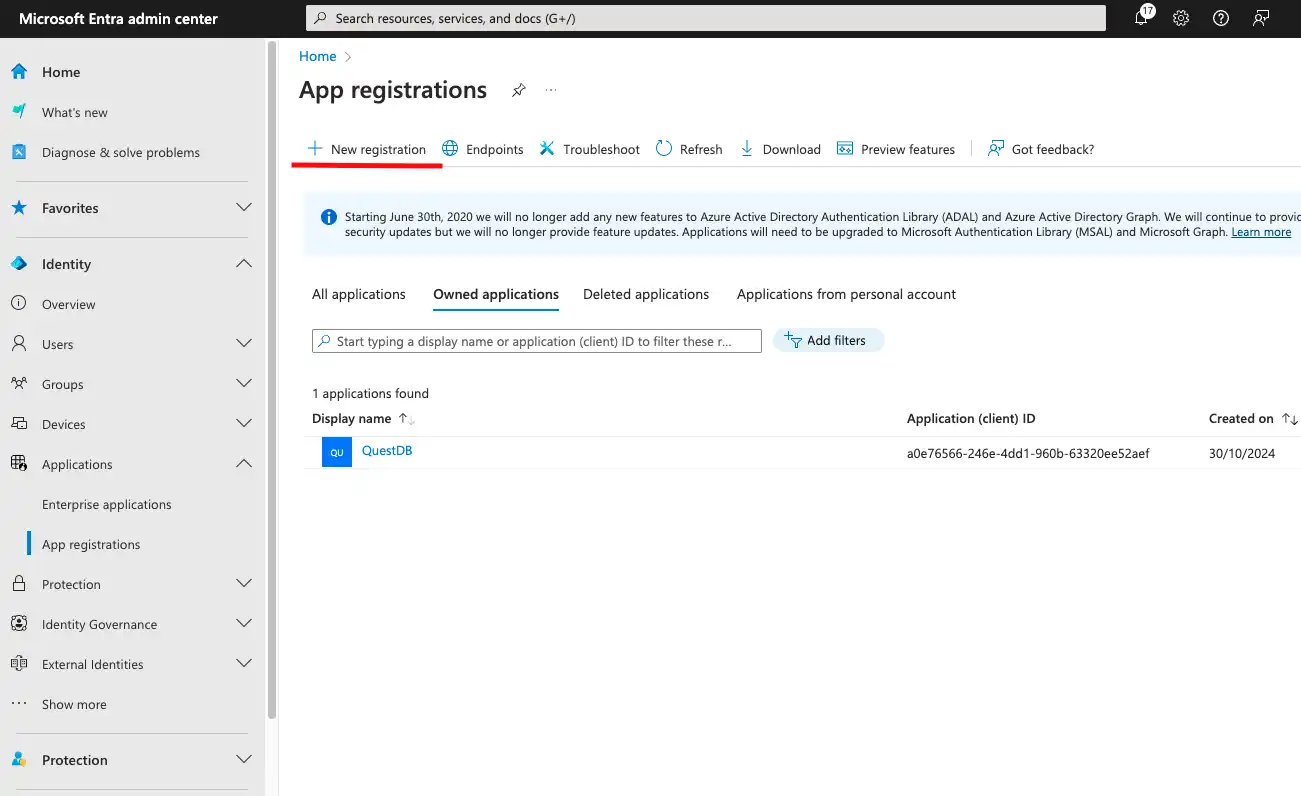This screenshot has height=796, width=1301.
Task: Click the Learn more link
Action: click(1260, 231)
